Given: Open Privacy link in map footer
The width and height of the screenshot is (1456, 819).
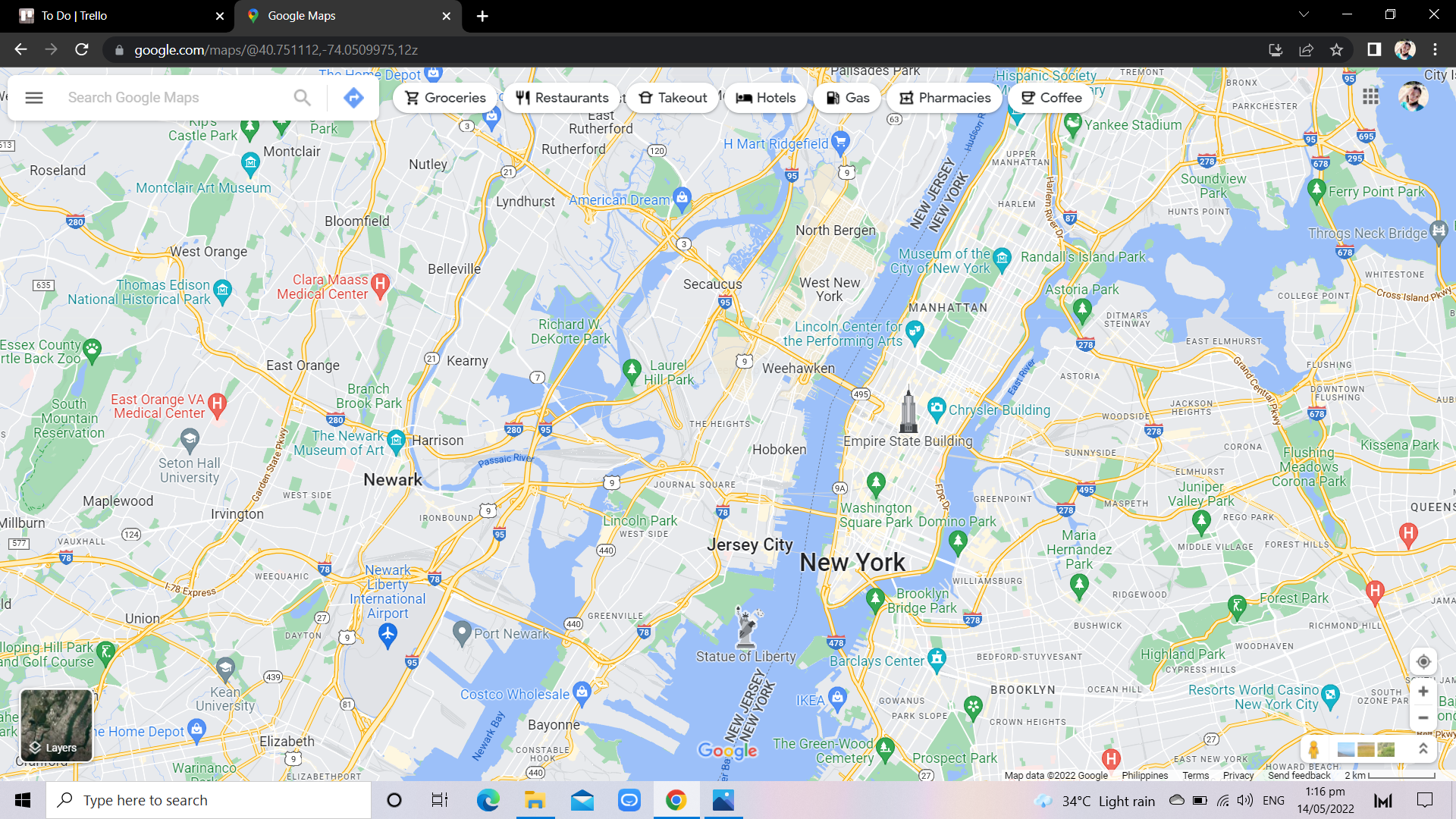Looking at the screenshot, I should pyautogui.click(x=1238, y=775).
